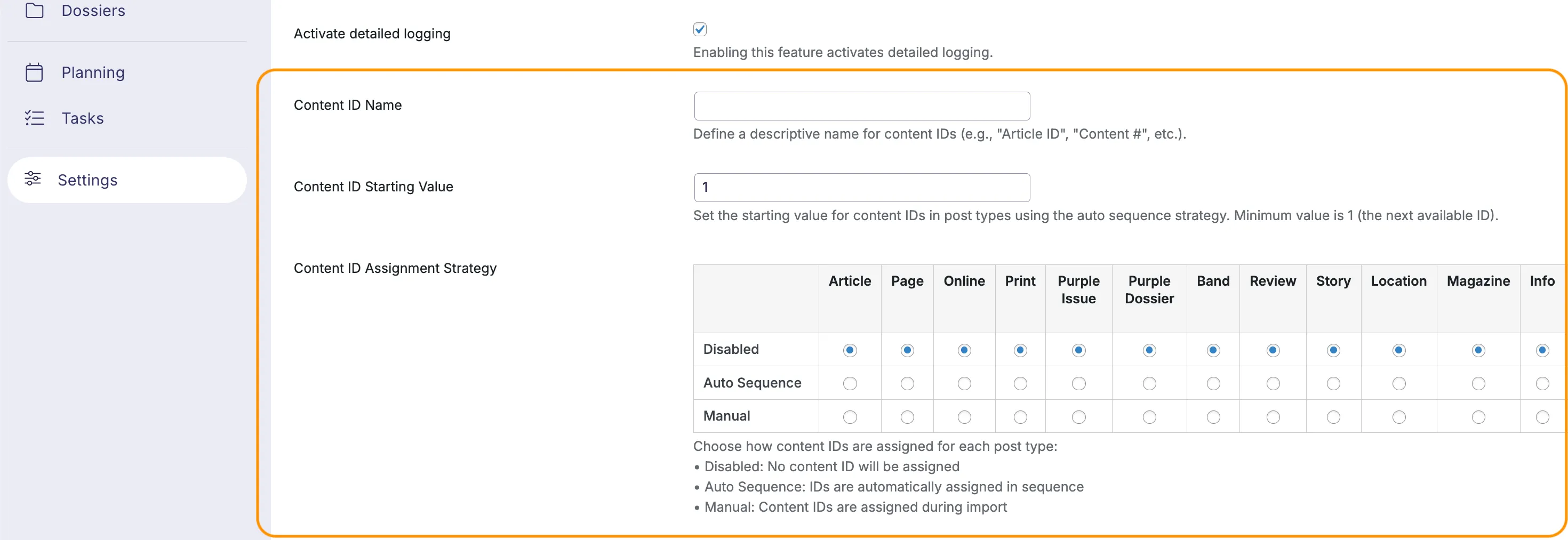The width and height of the screenshot is (1568, 540).
Task: Select Disabled for Online
Action: coord(964,350)
